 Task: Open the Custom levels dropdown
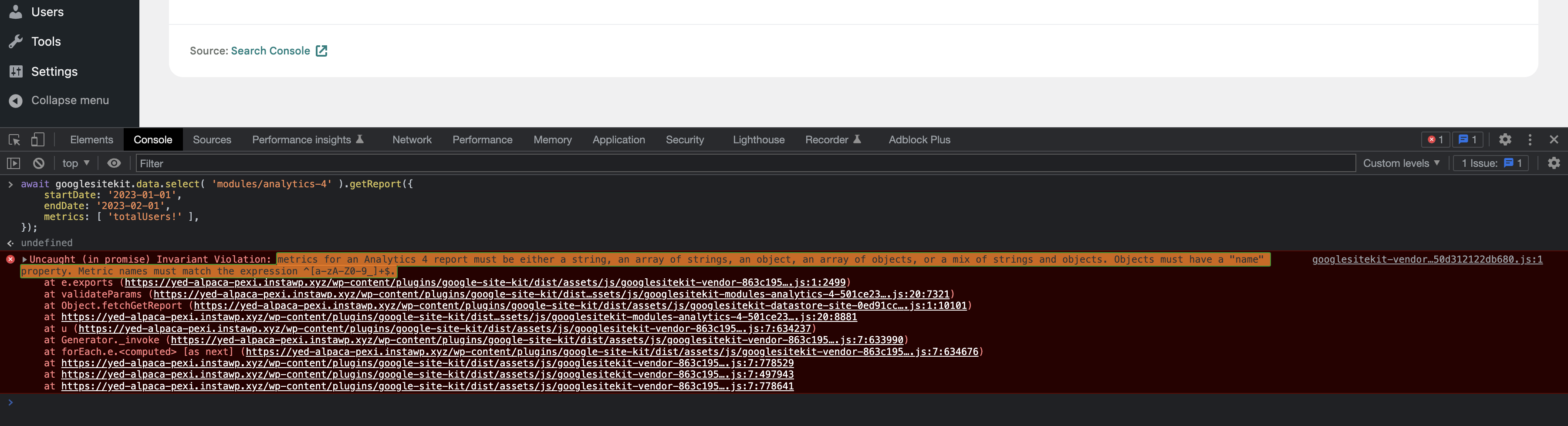tap(1401, 163)
